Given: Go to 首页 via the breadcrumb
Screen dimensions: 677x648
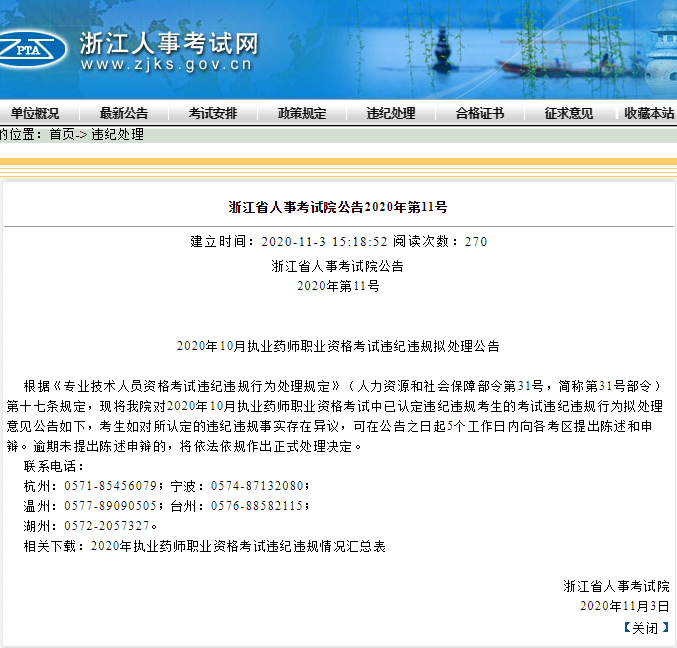Looking at the screenshot, I should pyautogui.click(x=62, y=134).
